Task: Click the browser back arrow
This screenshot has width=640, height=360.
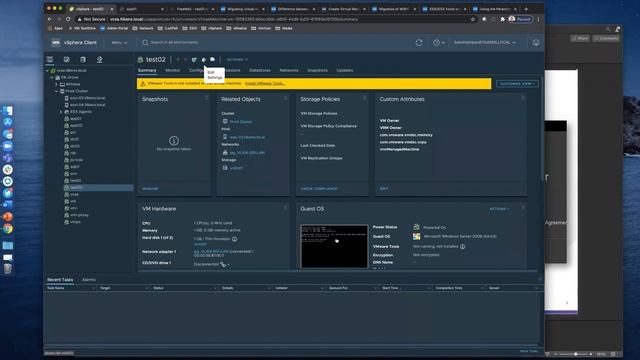Action: (50, 19)
